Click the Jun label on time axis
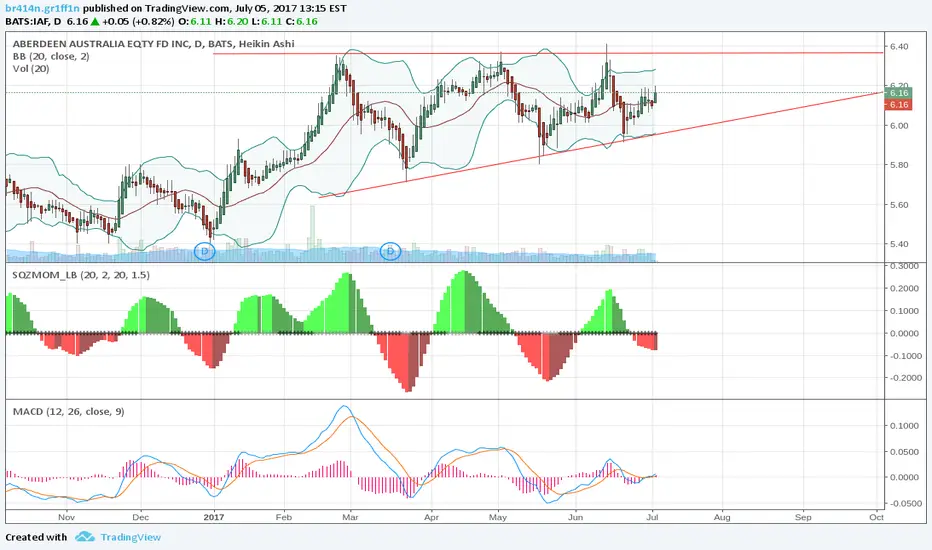The height and width of the screenshot is (550, 932). pyautogui.click(x=575, y=517)
